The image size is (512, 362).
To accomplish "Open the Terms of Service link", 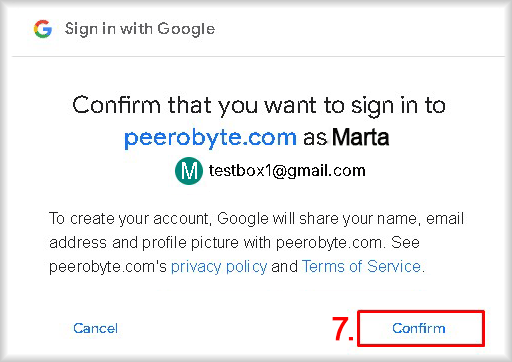I will point(362,266).
